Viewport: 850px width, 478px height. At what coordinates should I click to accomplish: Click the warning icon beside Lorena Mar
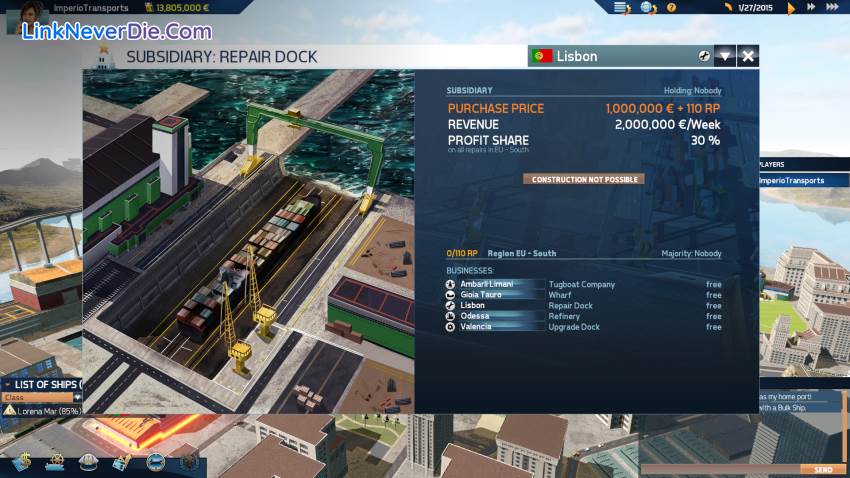click(9, 411)
